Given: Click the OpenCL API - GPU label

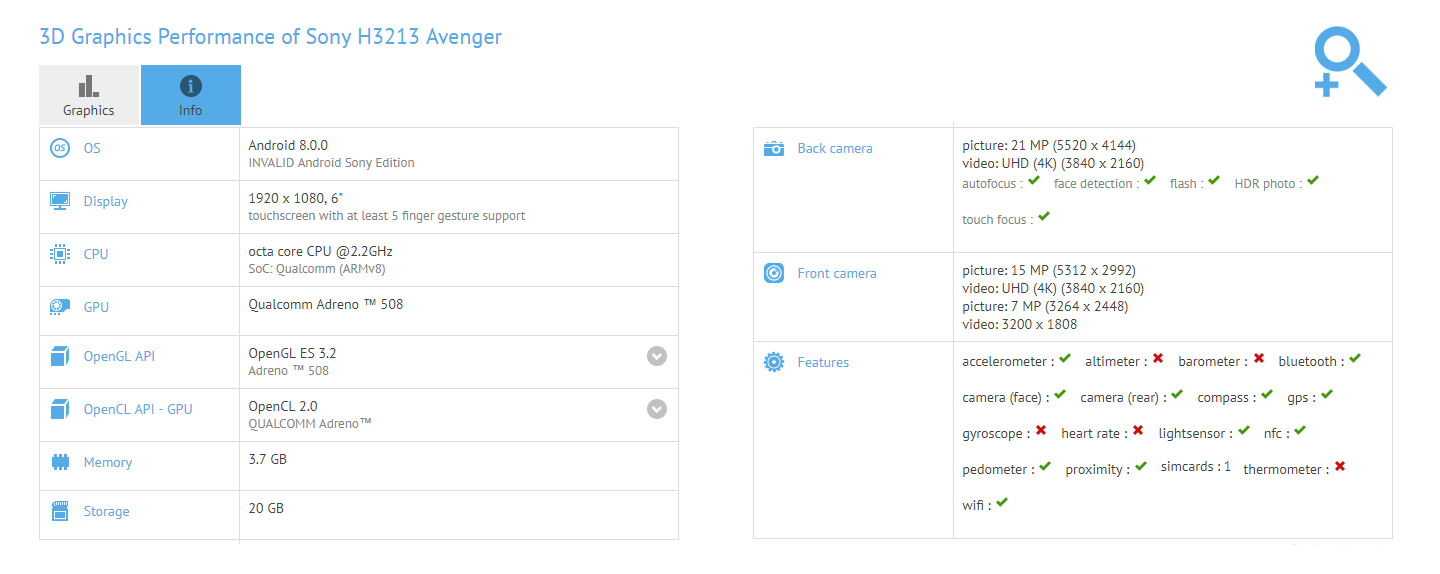Looking at the screenshot, I should [138, 409].
